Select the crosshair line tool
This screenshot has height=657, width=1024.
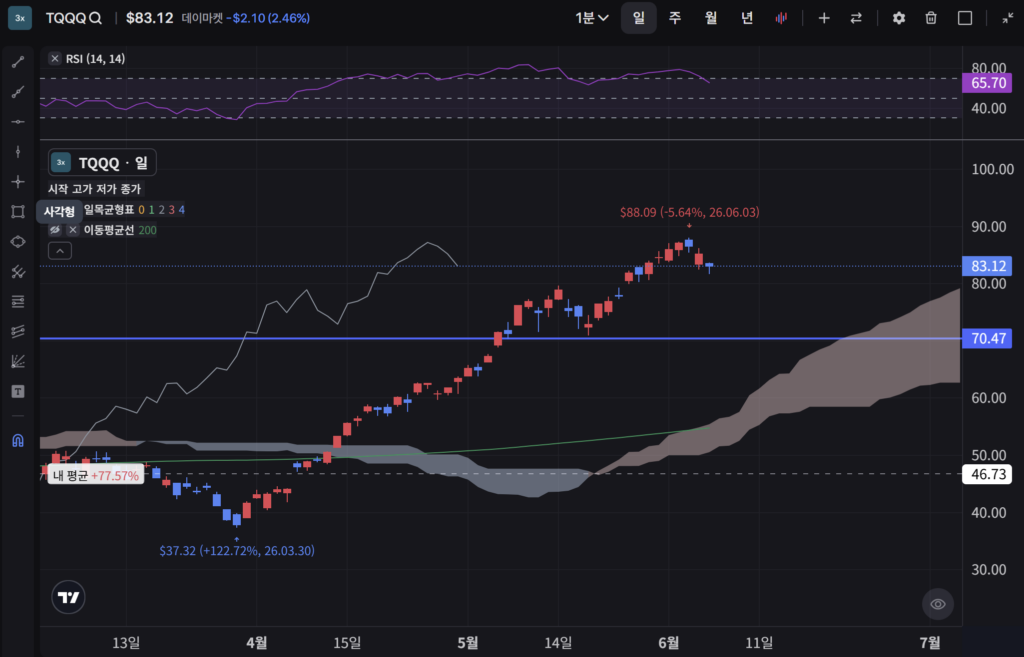18,182
